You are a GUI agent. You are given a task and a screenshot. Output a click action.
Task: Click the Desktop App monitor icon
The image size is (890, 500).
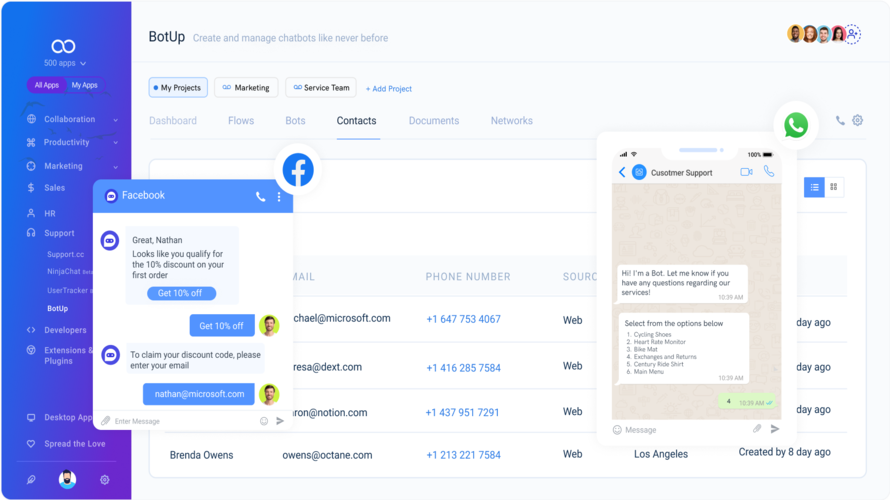click(x=31, y=418)
